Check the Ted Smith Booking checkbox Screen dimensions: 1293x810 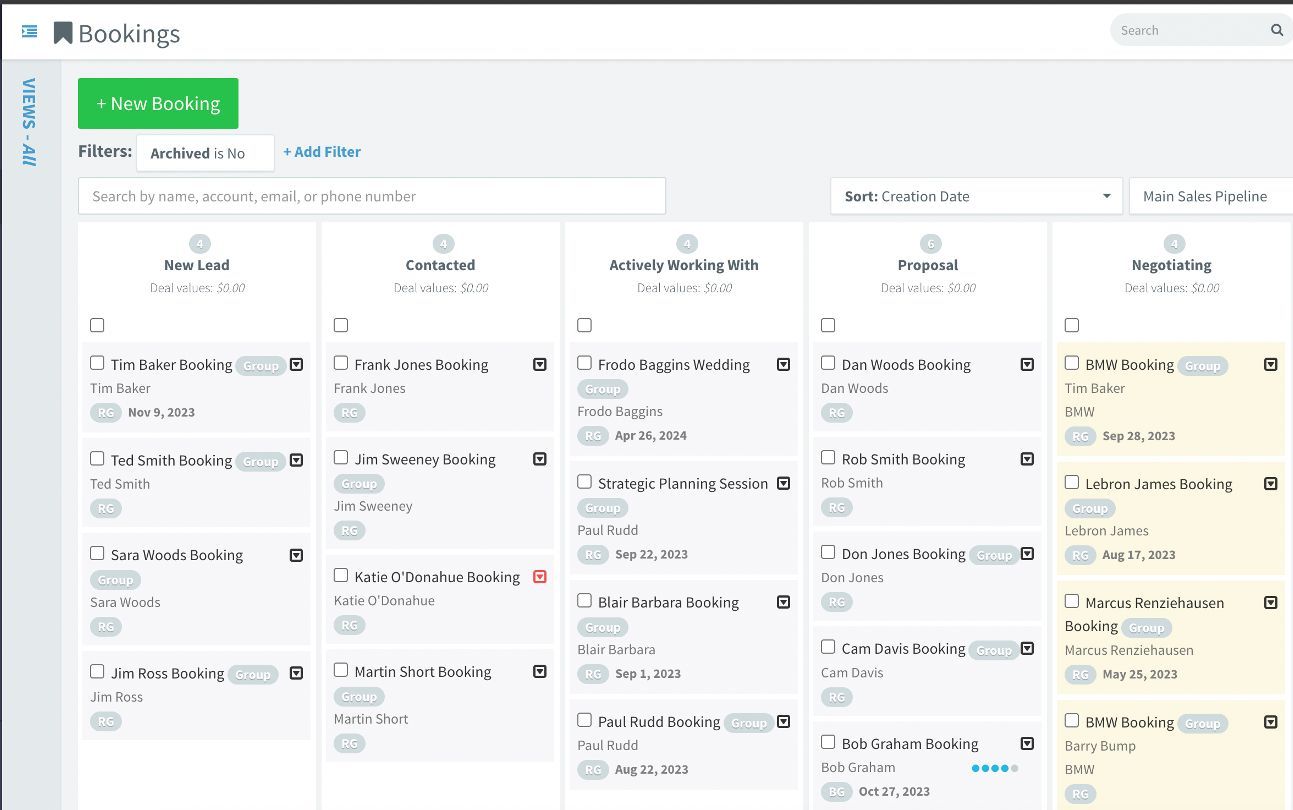coord(97,459)
